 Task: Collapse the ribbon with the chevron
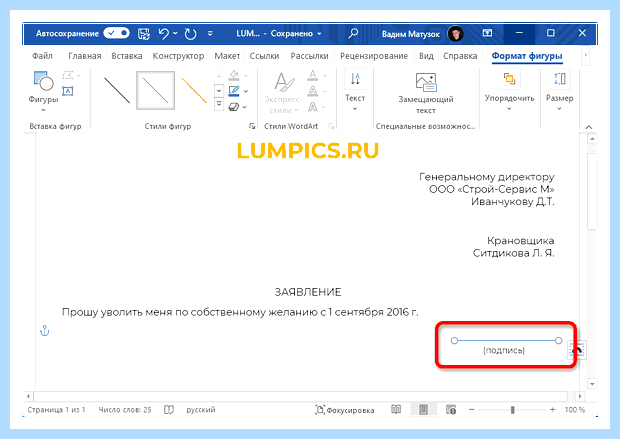coord(589,127)
